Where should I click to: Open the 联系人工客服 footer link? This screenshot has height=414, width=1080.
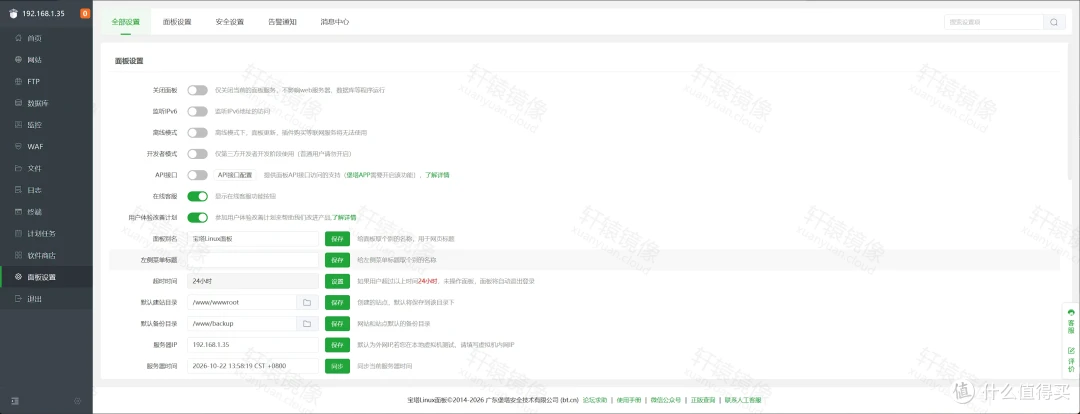(x=742, y=400)
